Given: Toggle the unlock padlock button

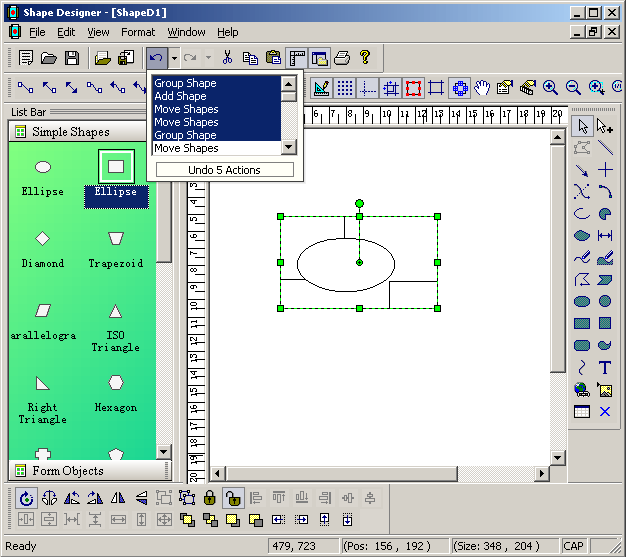Looking at the screenshot, I should pos(233,498).
